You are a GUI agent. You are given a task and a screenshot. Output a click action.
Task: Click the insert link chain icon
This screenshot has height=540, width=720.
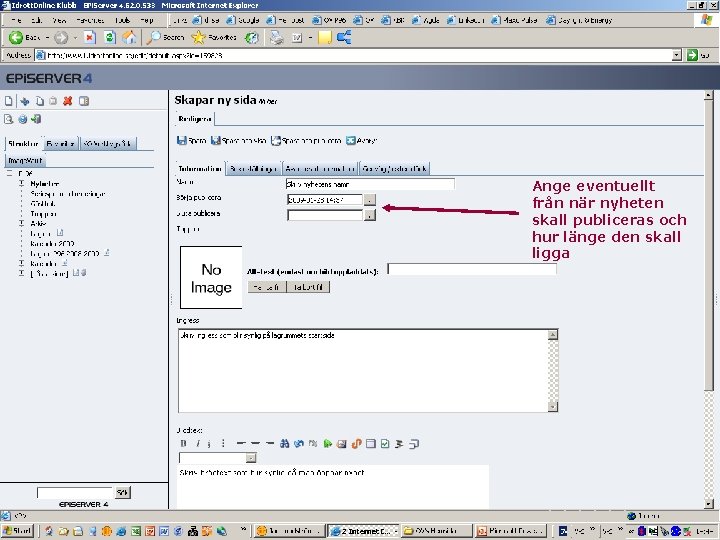pos(299,444)
